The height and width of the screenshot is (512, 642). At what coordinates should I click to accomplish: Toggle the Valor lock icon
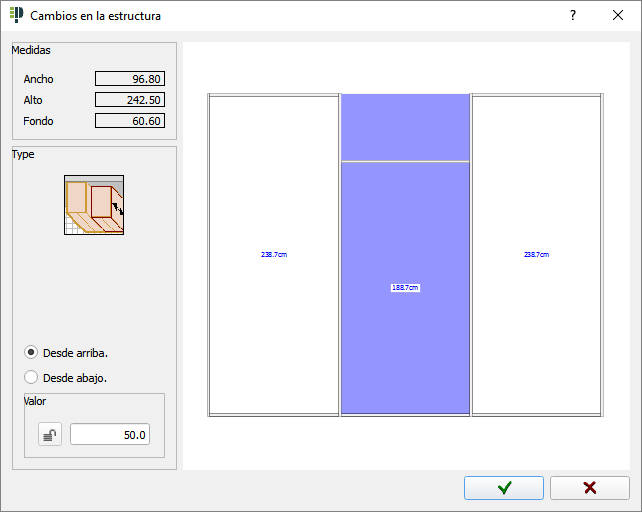click(x=50, y=435)
